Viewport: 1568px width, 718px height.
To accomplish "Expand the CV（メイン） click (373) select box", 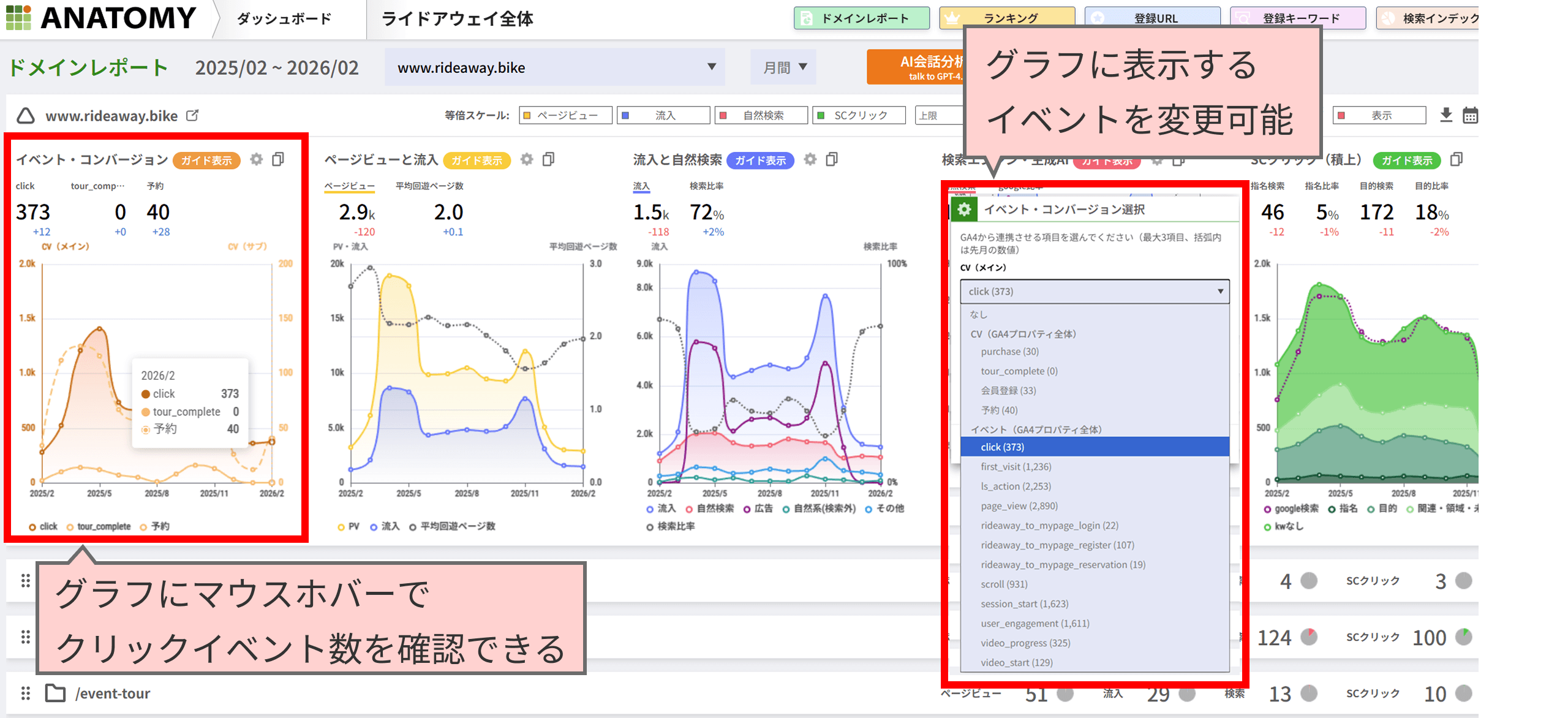I will pyautogui.click(x=1094, y=292).
